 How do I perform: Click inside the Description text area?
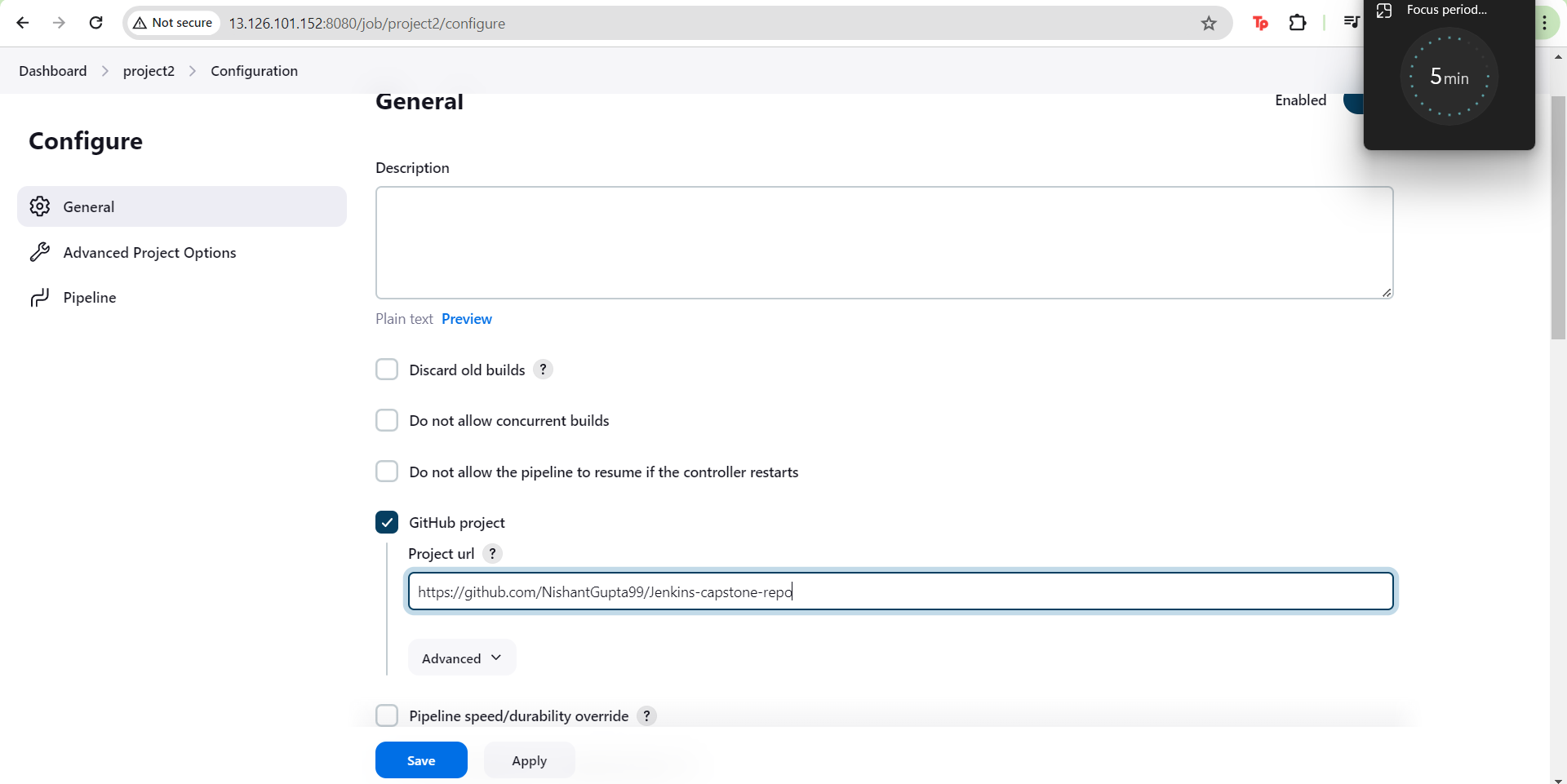884,242
